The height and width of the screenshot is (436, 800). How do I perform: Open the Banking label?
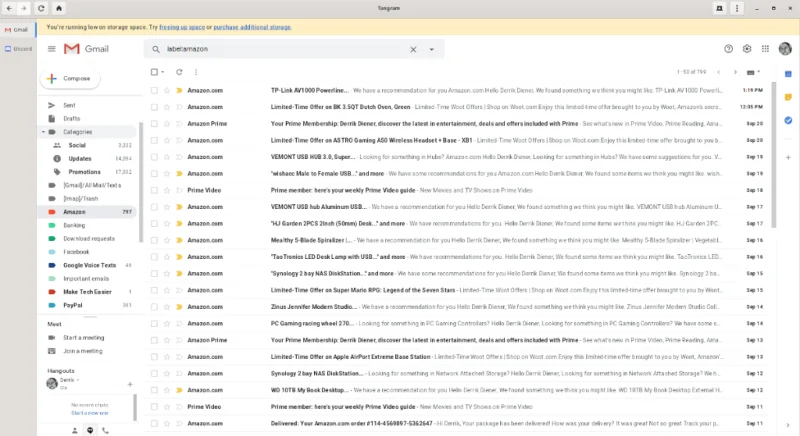coord(74,225)
